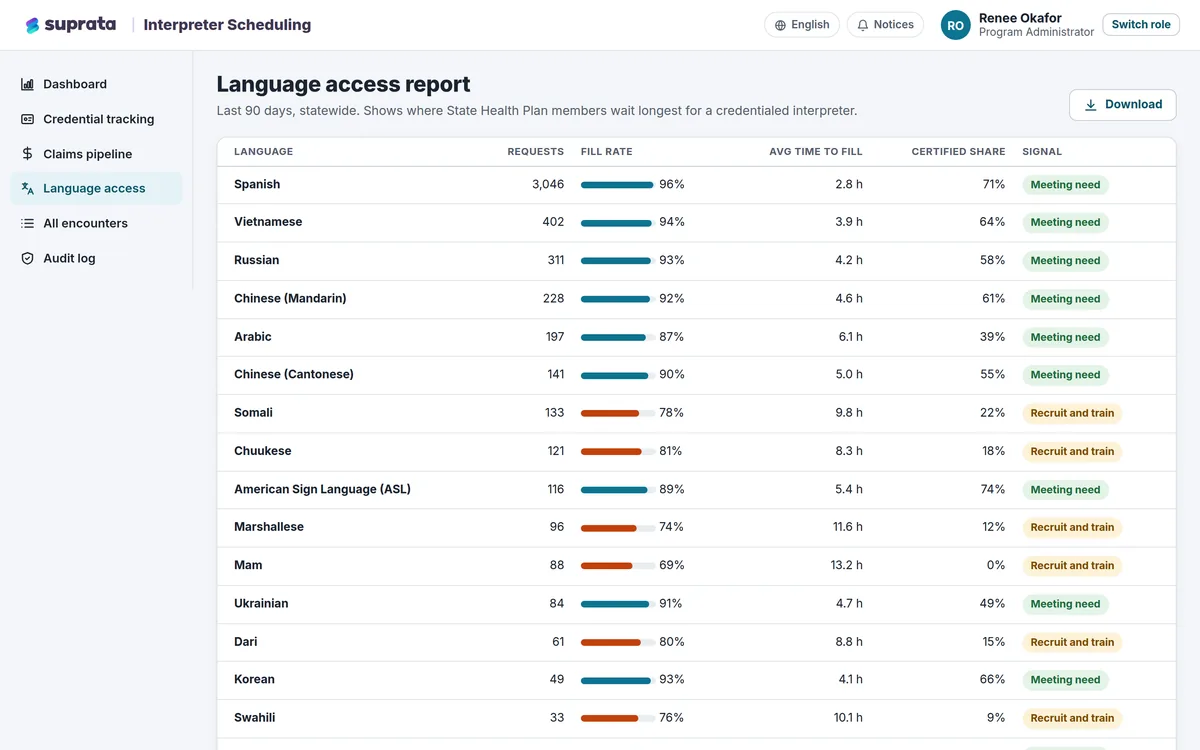
Task: Sort by the Language column header
Action: [x=263, y=152]
